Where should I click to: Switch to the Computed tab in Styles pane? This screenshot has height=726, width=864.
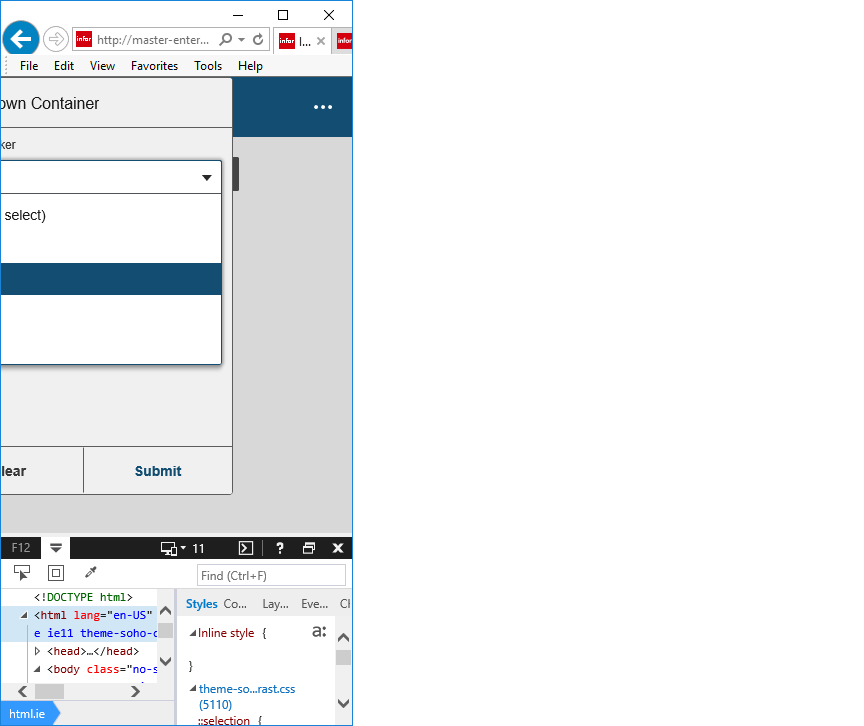pos(235,604)
